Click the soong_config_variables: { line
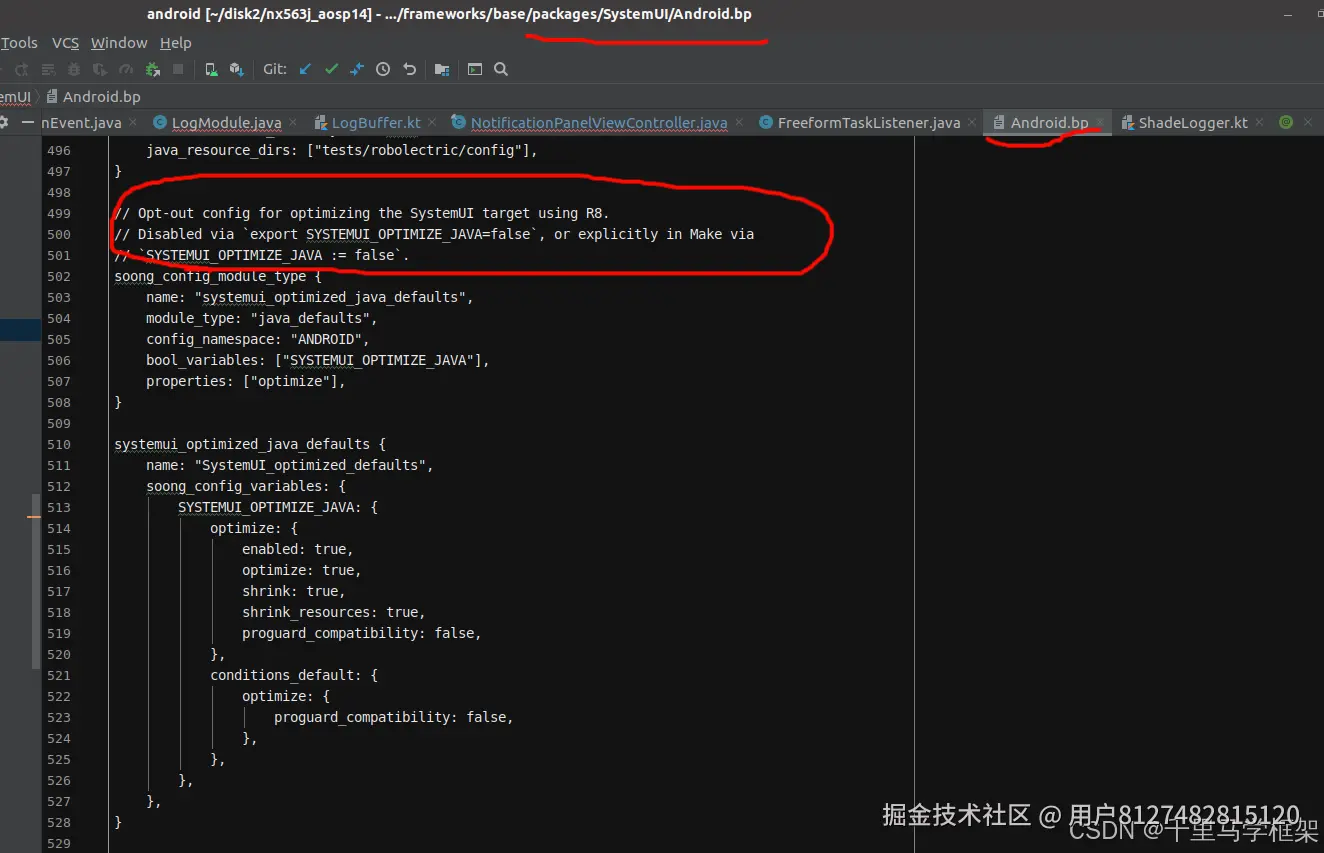 click(245, 486)
